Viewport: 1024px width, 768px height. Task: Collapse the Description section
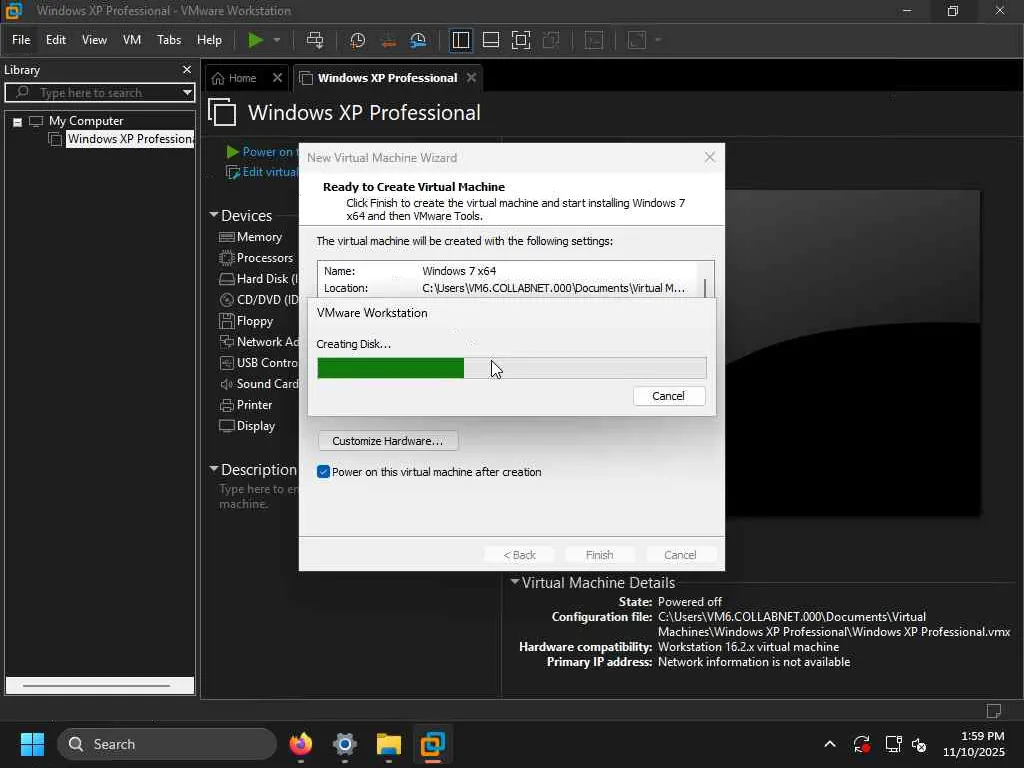[x=214, y=469]
